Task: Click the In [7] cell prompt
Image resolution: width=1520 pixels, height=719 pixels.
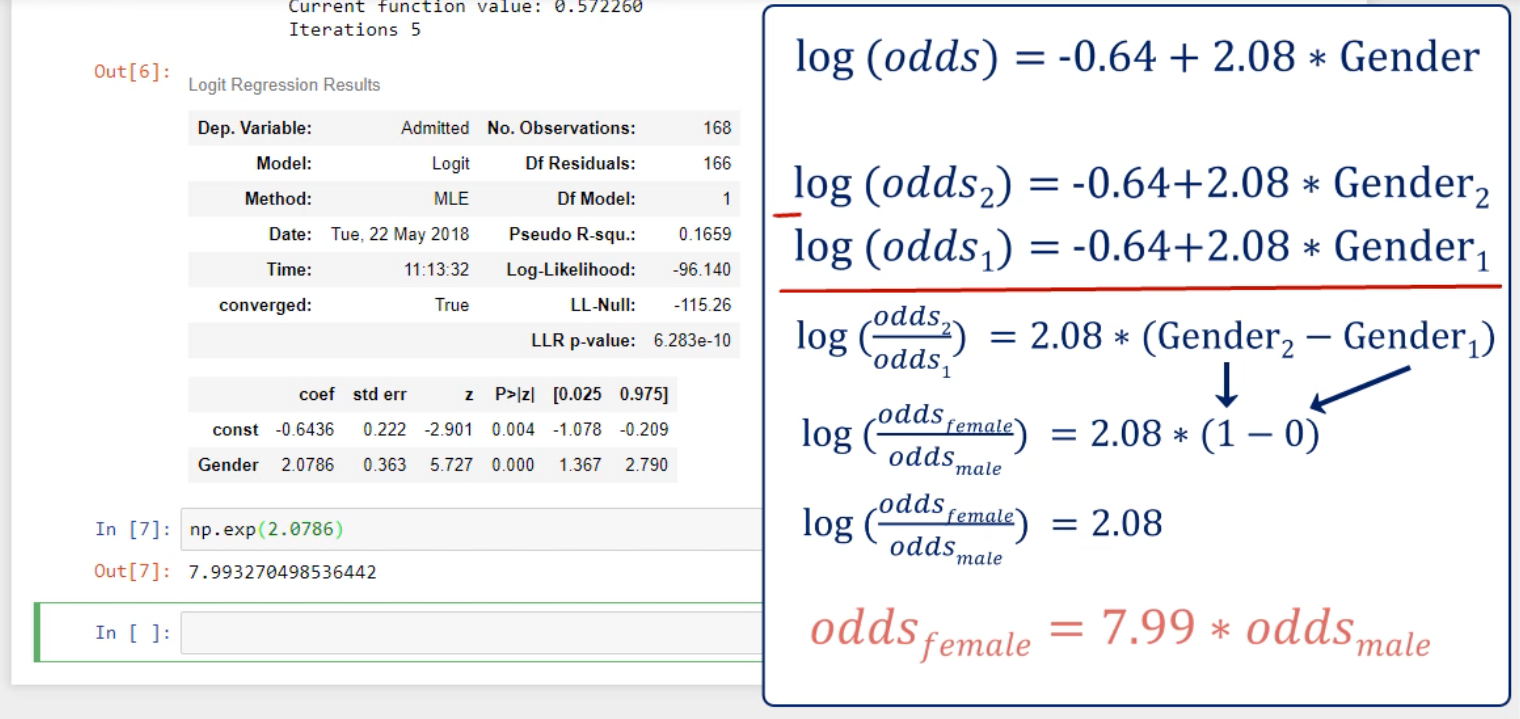Action: coord(132,529)
